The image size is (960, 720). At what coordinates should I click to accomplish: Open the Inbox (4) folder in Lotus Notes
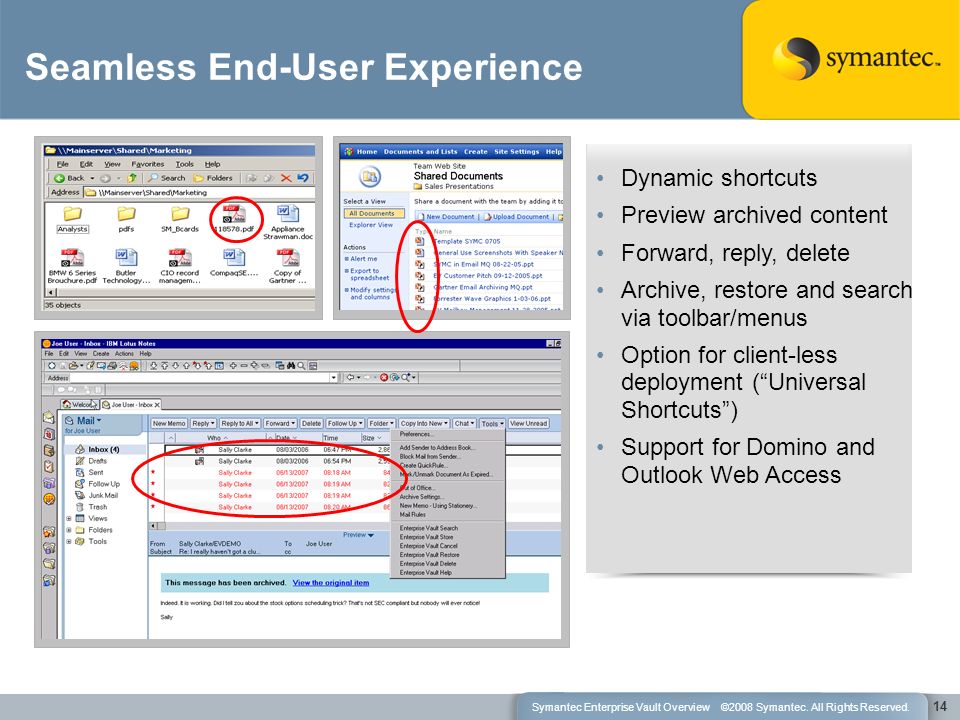point(97,449)
